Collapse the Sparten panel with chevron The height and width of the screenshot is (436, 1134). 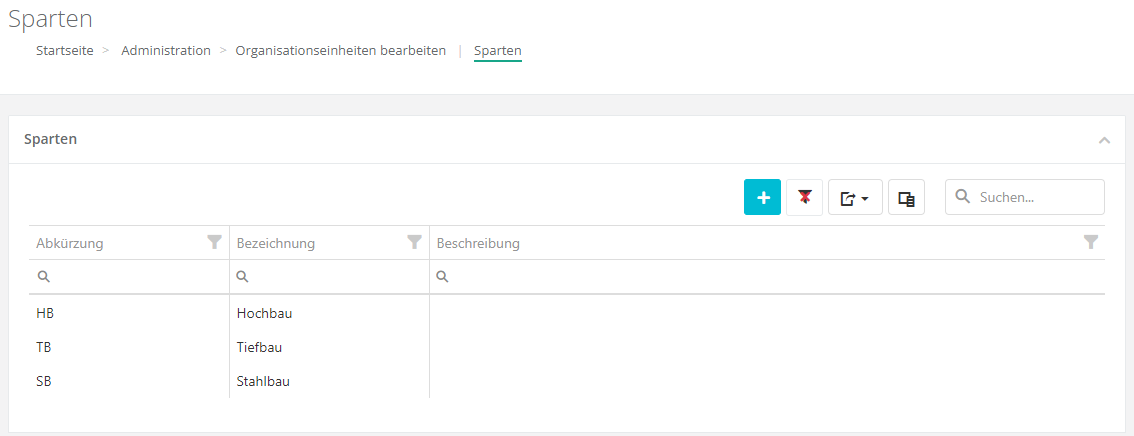click(1104, 140)
